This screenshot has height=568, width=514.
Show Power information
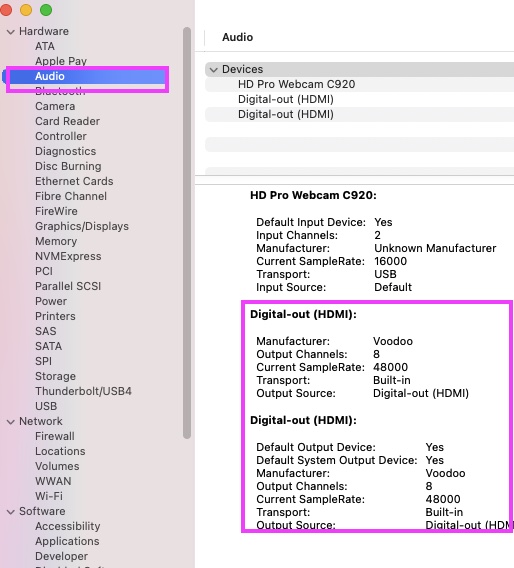click(x=51, y=301)
